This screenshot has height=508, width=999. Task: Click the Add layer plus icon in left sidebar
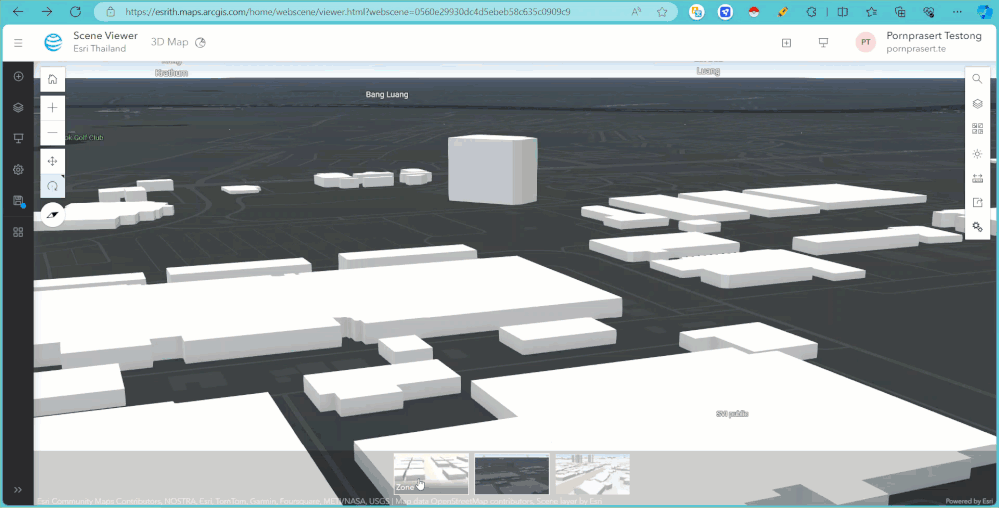(x=18, y=76)
